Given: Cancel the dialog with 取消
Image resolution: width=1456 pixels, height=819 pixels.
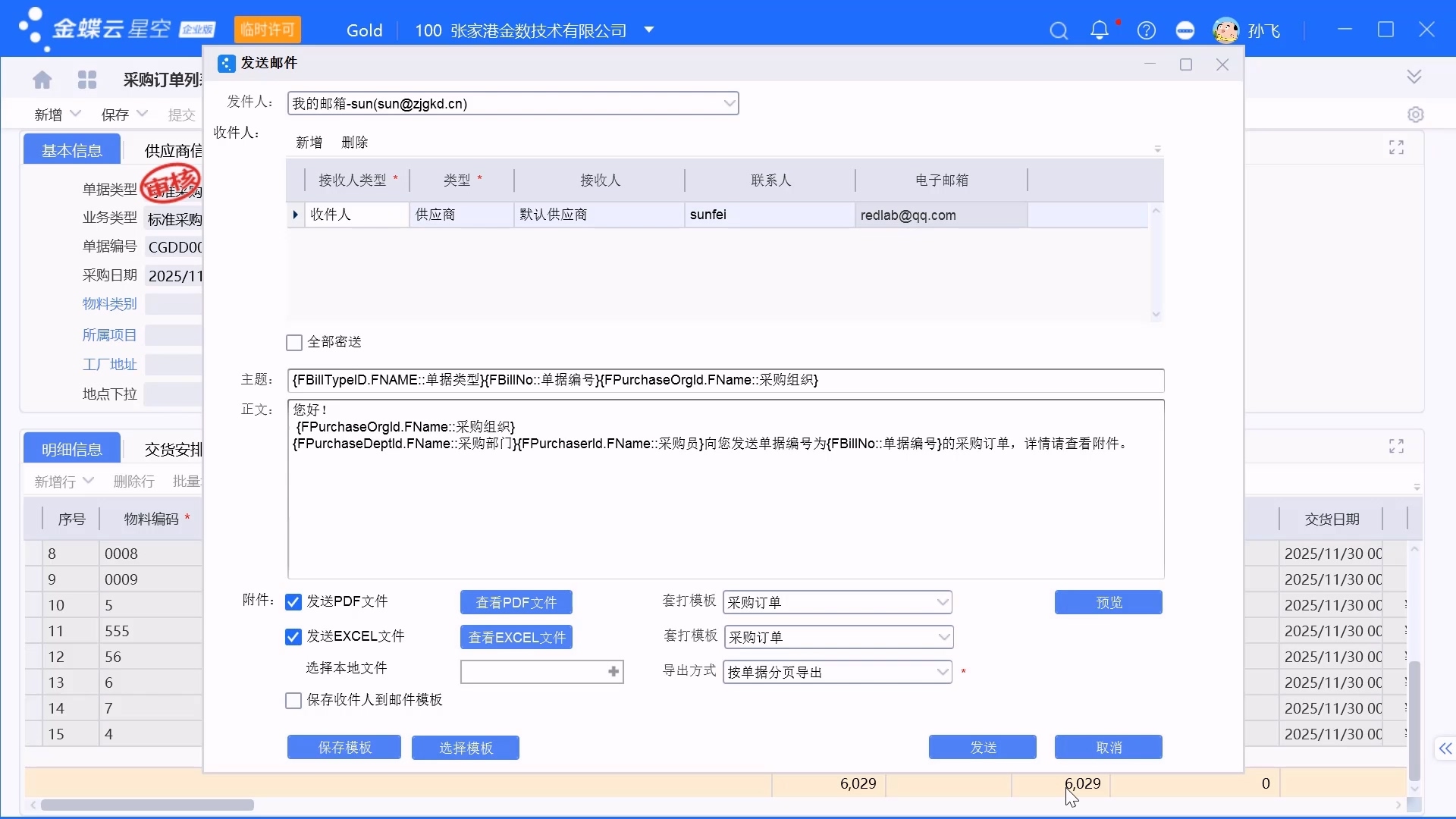Looking at the screenshot, I should 1109,747.
